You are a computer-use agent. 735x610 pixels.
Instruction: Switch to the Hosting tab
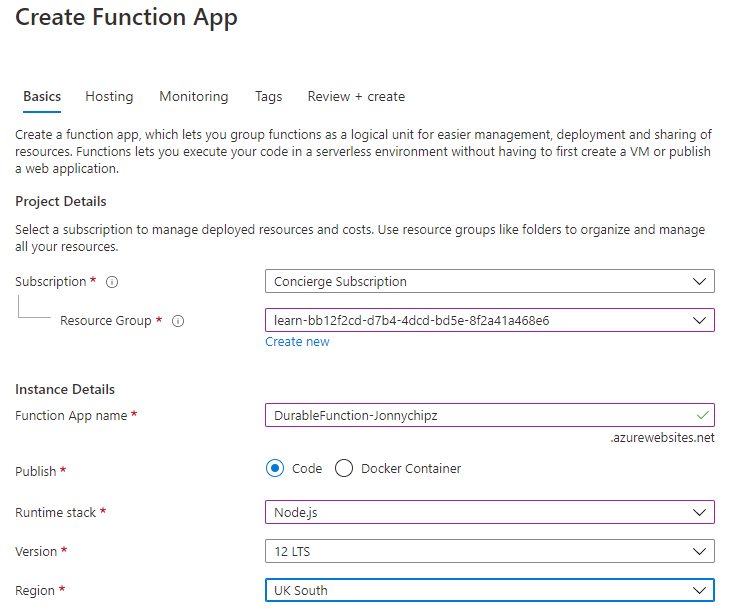pyautogui.click(x=109, y=97)
